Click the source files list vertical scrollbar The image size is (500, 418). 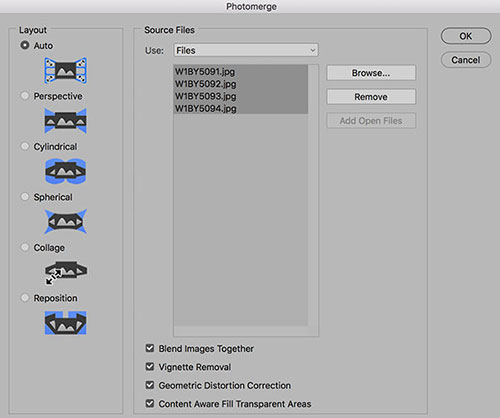pyautogui.click(x=313, y=195)
